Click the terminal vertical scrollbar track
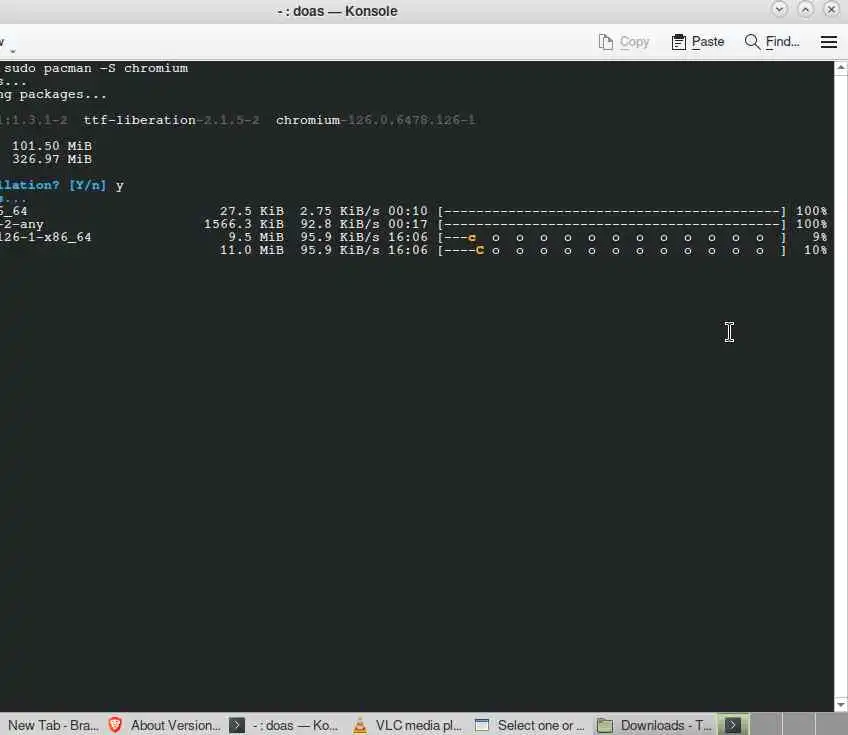The image size is (848, 735). 840,386
